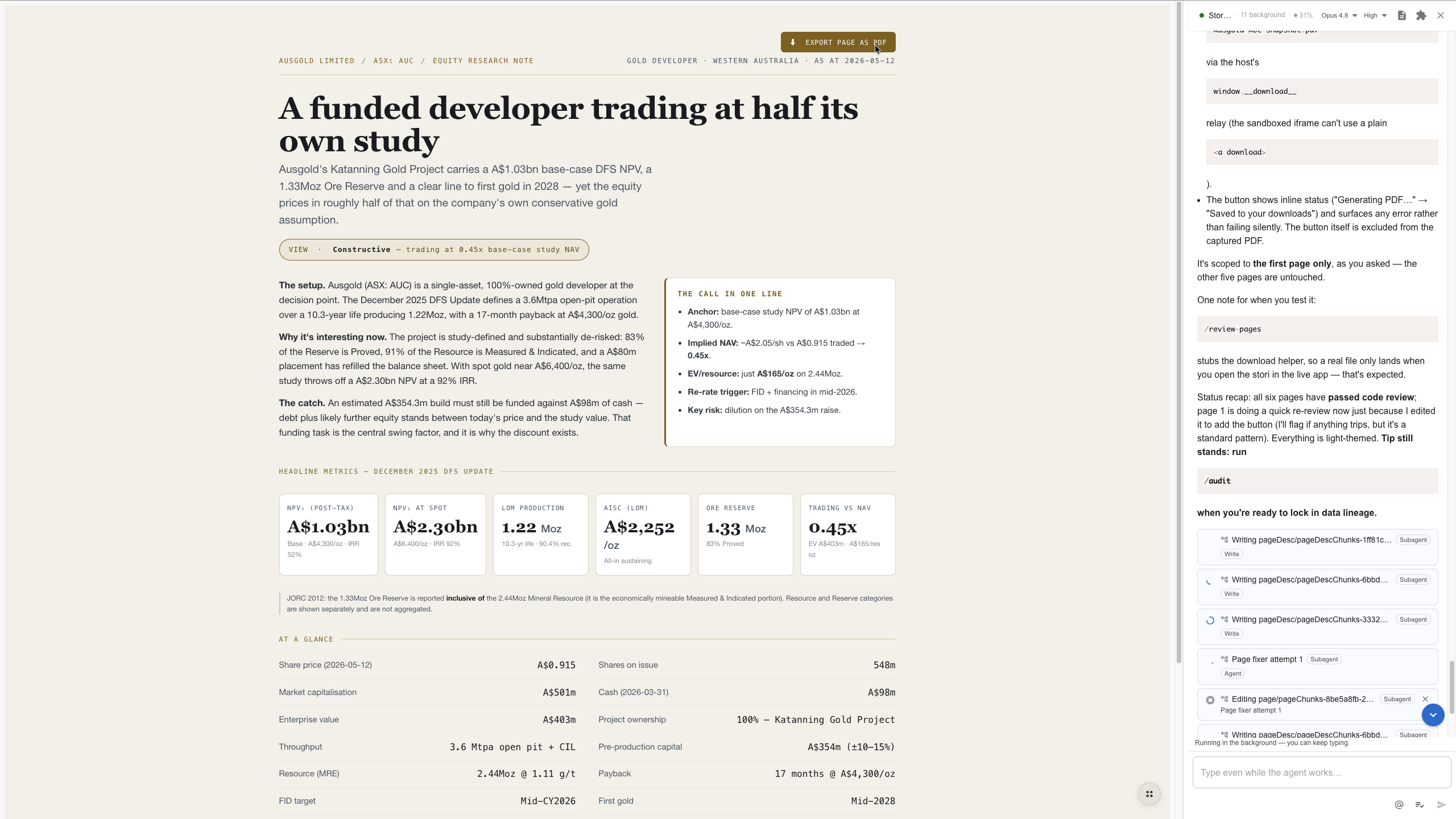Open the Opus 4.8 model dropdown
Screen dimensions: 1456x819
[x=1339, y=15]
